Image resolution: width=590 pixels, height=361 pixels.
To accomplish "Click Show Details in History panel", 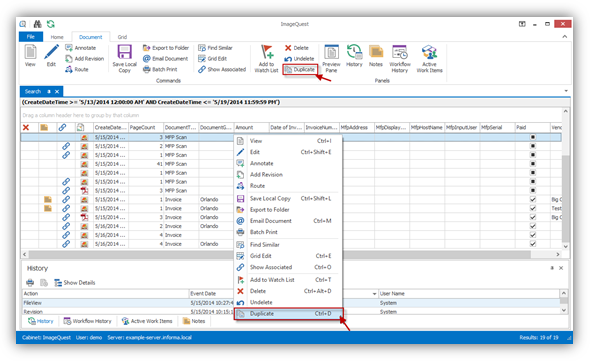I will click(x=75, y=282).
